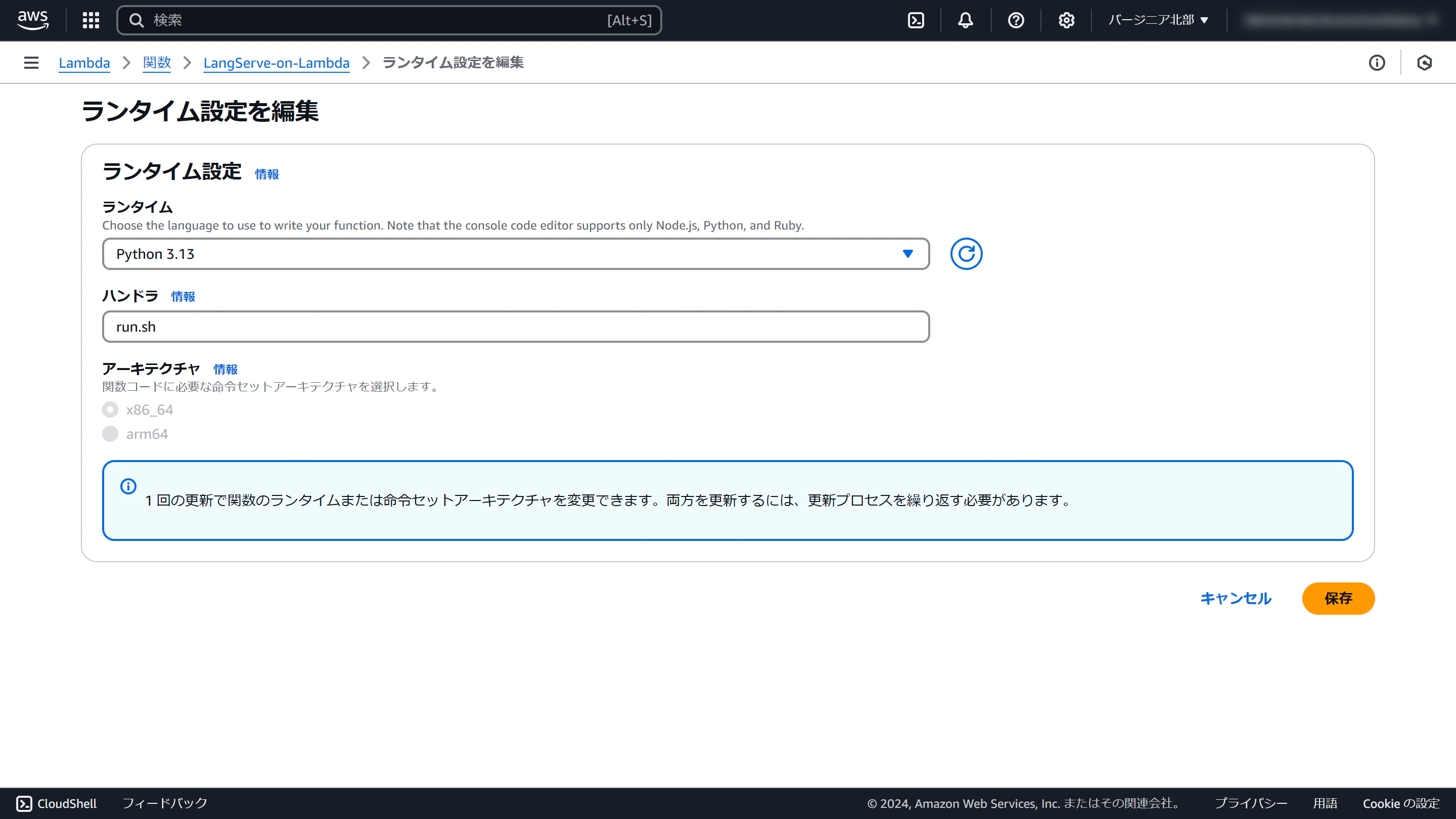Open 情報 link next to ハンドラ
1456x819 pixels.
(x=183, y=296)
